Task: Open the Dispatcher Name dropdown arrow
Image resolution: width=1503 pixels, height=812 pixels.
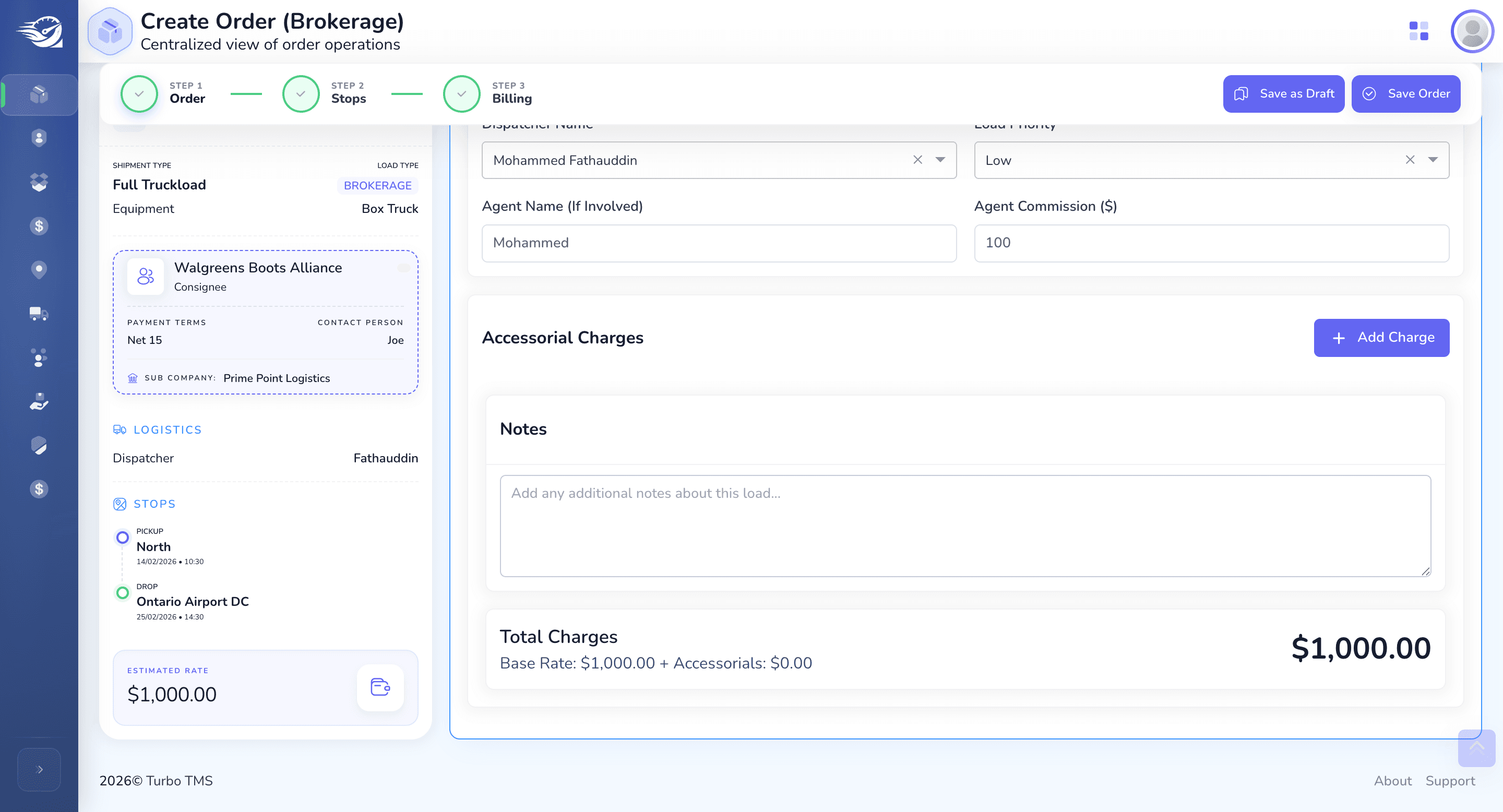Action: pos(940,160)
